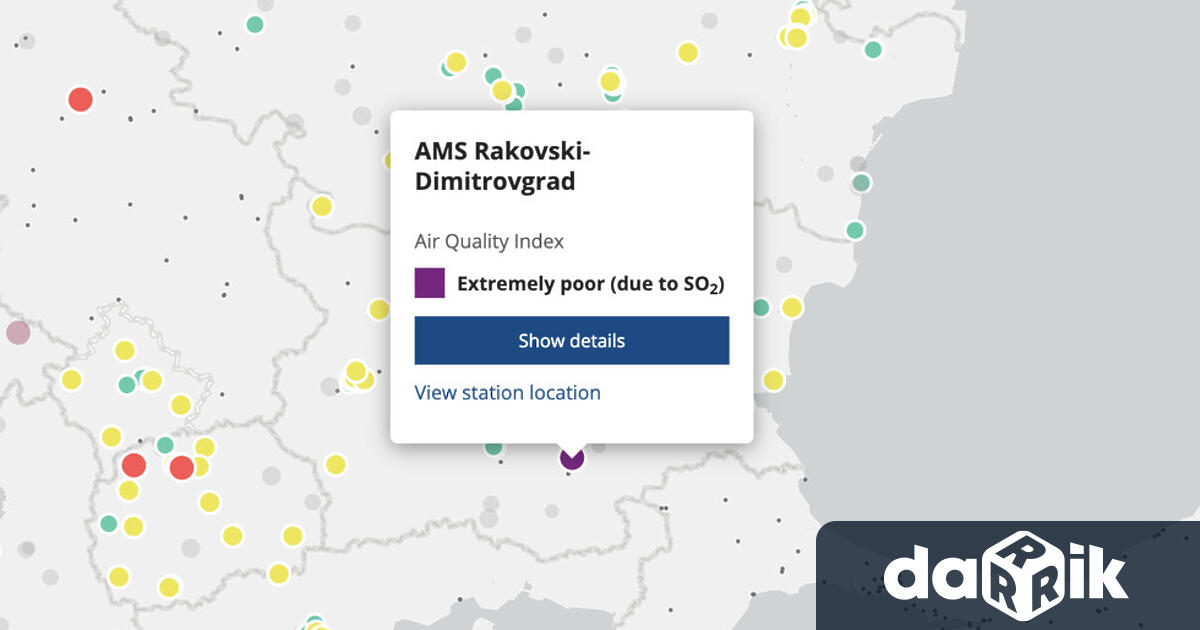Select the teal marker touching popup's right edge

click(760, 308)
